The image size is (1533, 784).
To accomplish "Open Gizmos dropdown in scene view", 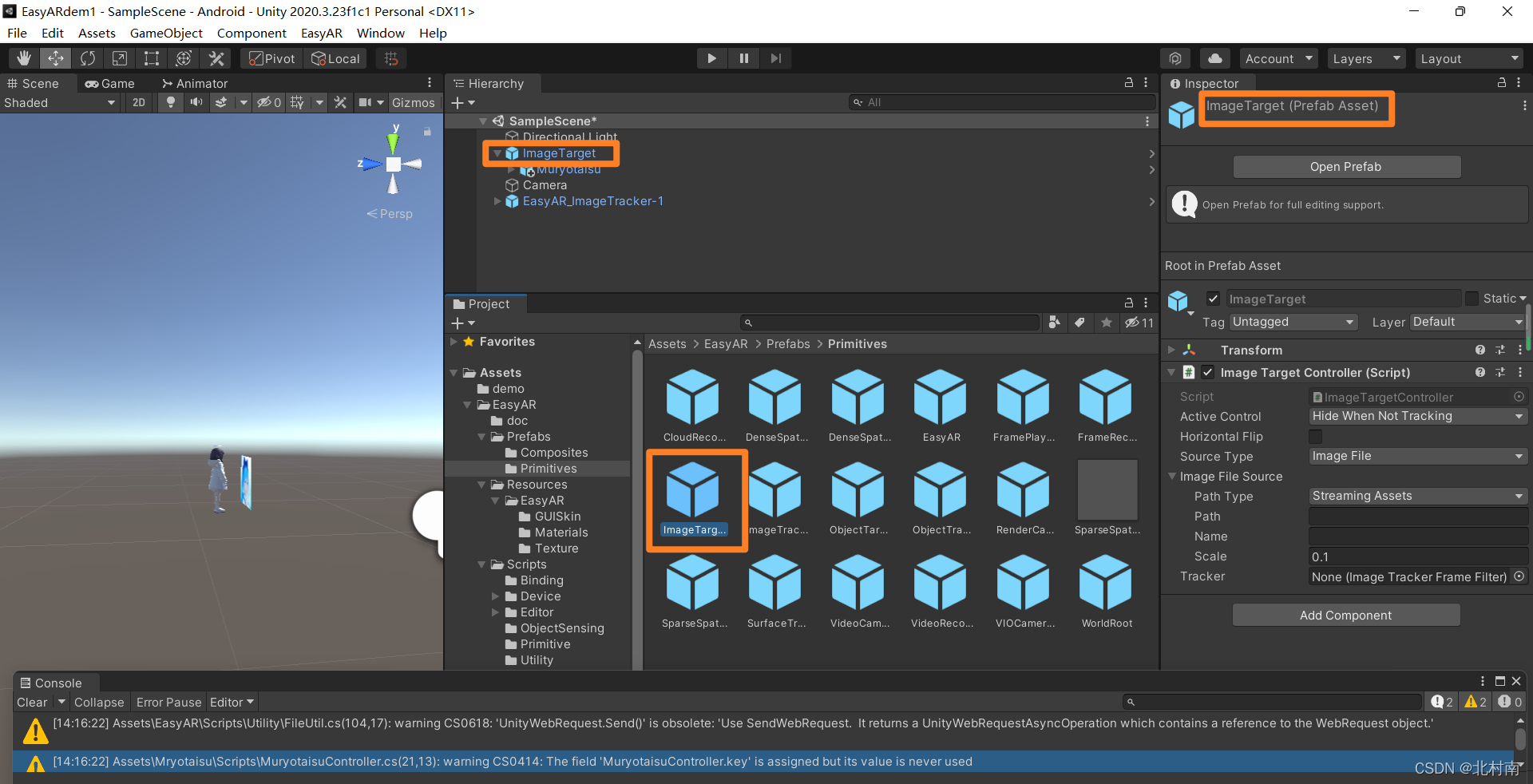I will 413,102.
